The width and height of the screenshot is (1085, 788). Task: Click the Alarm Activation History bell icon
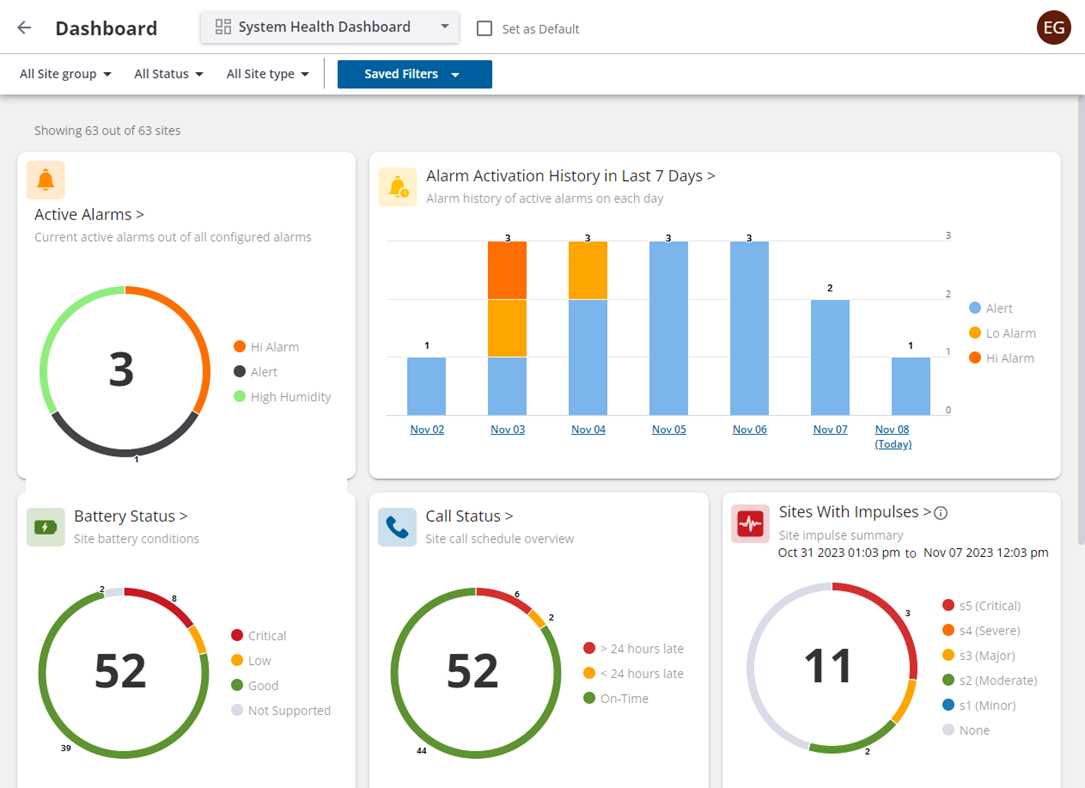(x=398, y=187)
